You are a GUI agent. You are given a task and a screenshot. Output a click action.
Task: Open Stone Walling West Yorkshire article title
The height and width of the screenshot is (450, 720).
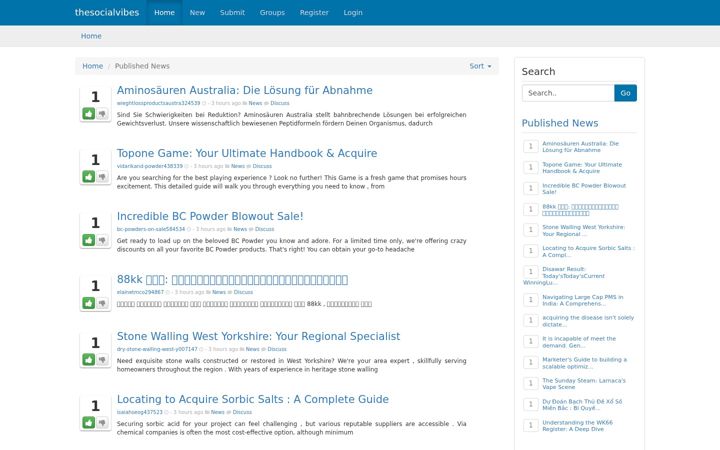259,336
